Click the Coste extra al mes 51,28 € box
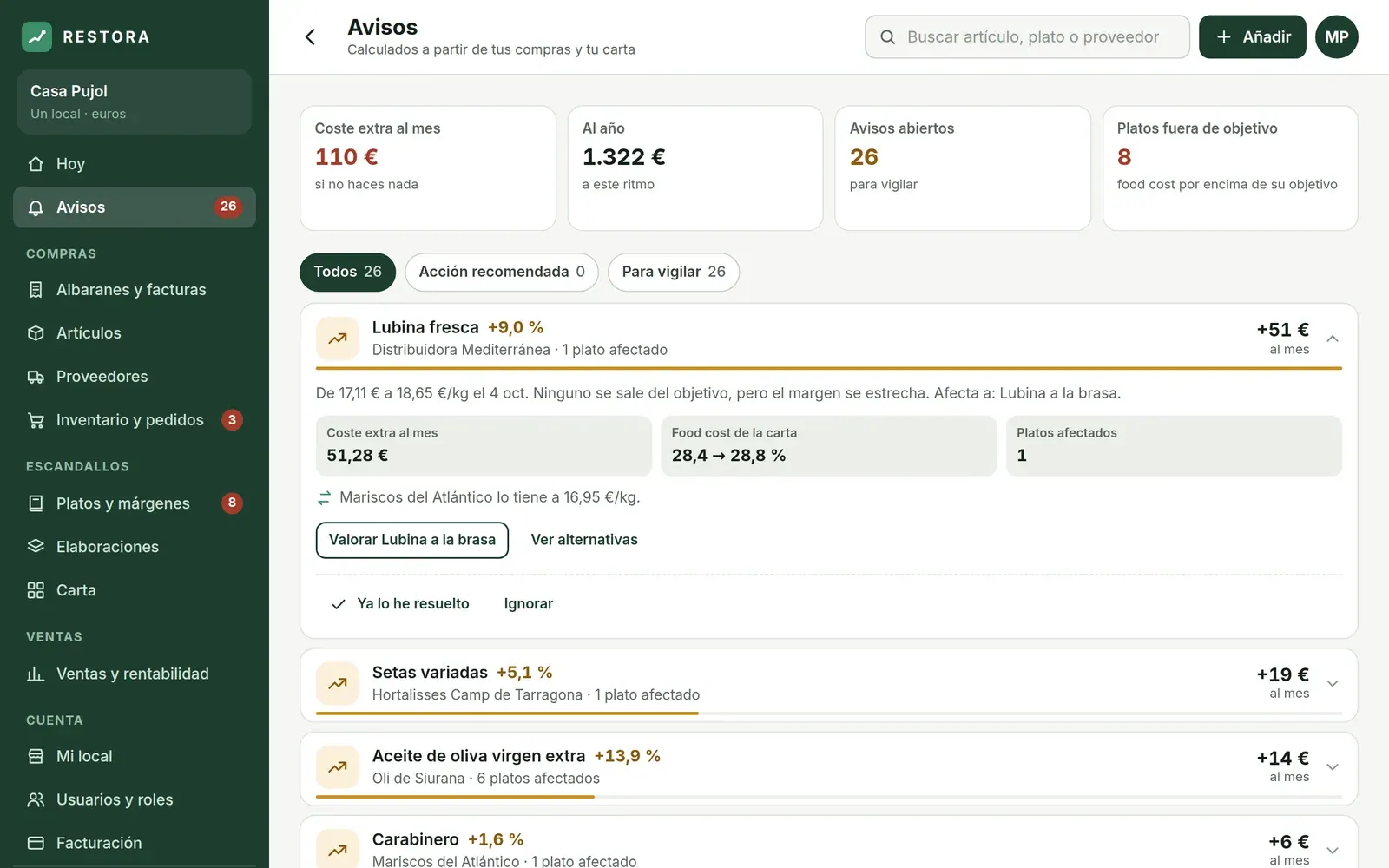The height and width of the screenshot is (868, 1389). click(484, 445)
